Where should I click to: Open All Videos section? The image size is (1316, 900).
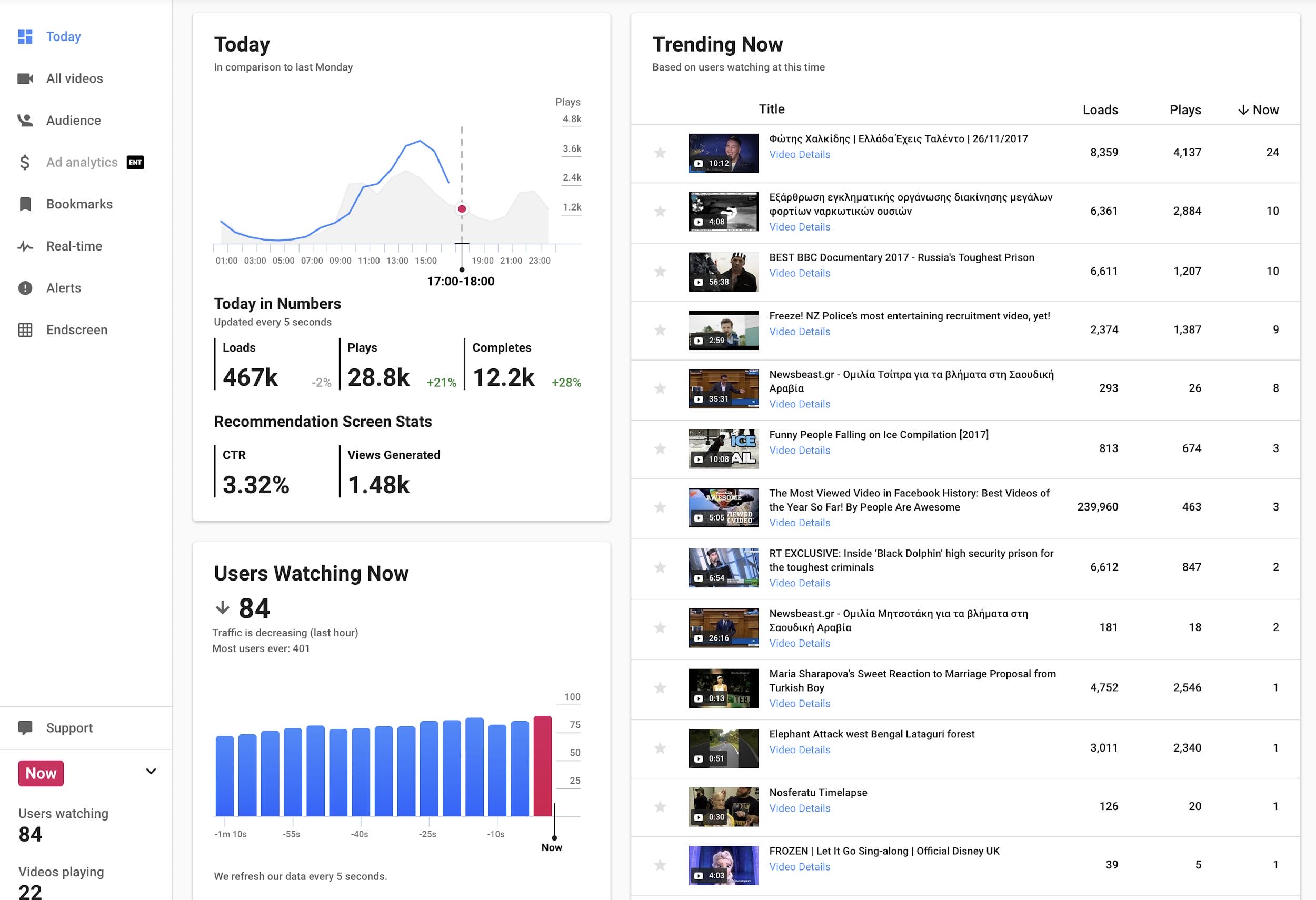tap(74, 78)
